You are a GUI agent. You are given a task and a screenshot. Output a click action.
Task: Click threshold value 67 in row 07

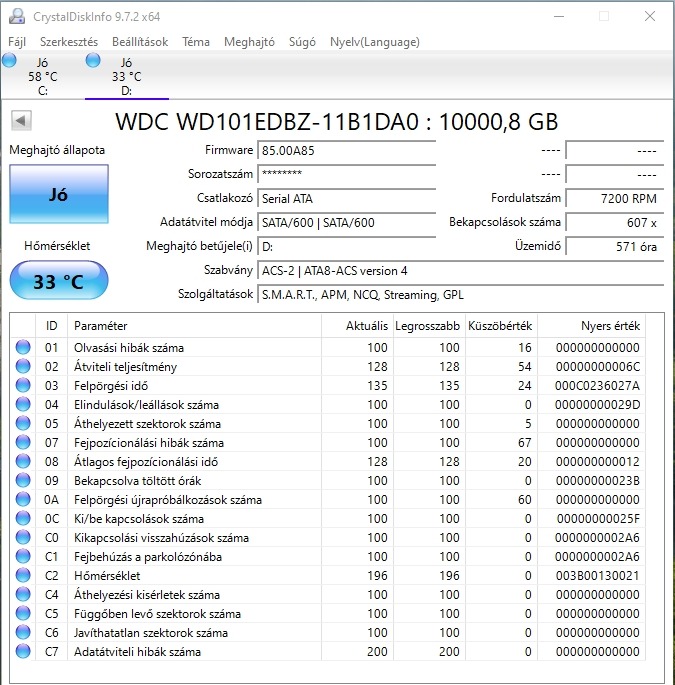click(x=525, y=442)
